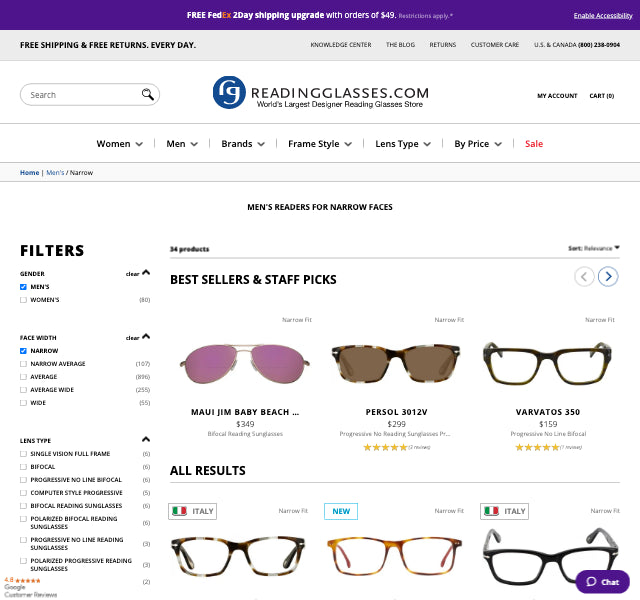Go to next best sellers slide
Viewport: 640px width, 600px height.
(x=608, y=276)
